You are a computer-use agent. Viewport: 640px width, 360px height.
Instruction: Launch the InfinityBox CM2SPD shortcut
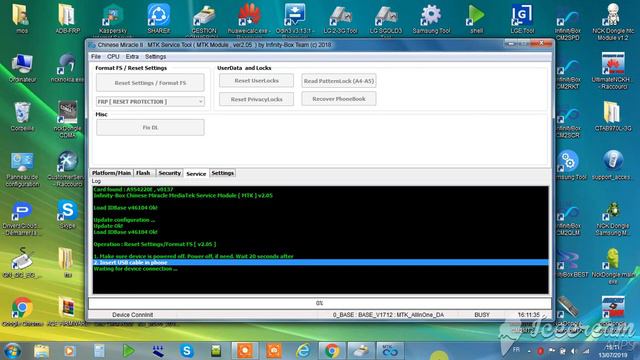[568, 24]
